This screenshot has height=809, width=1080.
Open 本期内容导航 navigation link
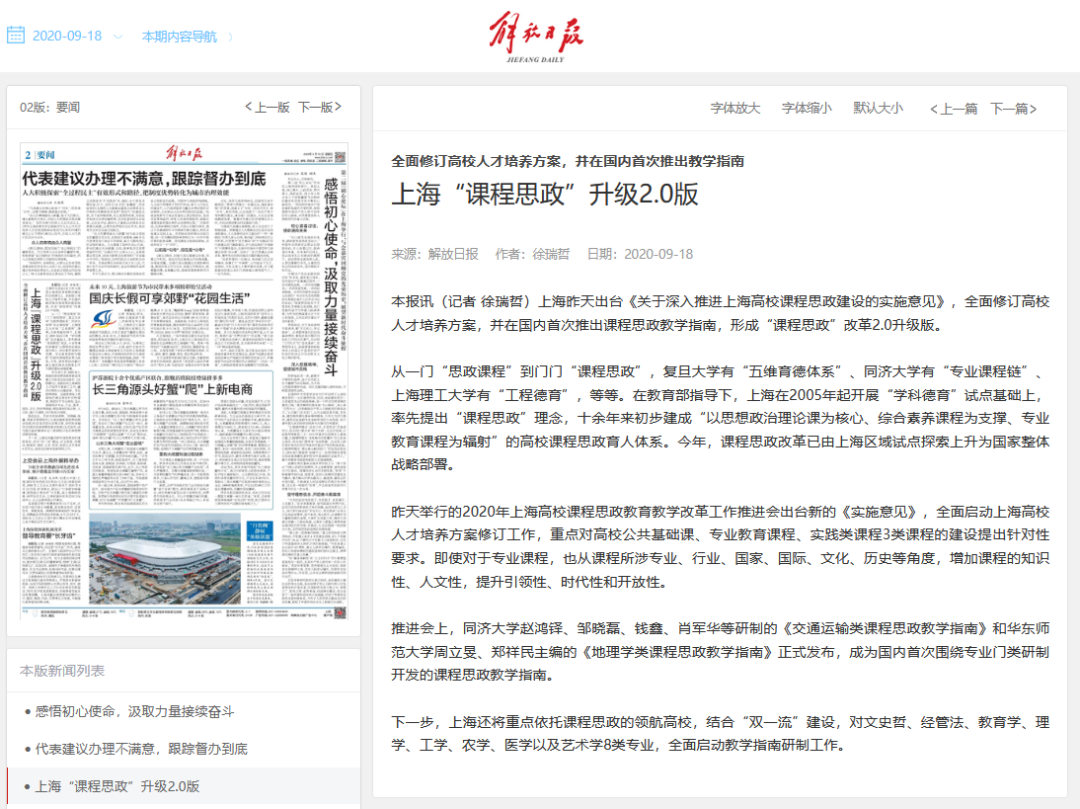pyautogui.click(x=179, y=36)
